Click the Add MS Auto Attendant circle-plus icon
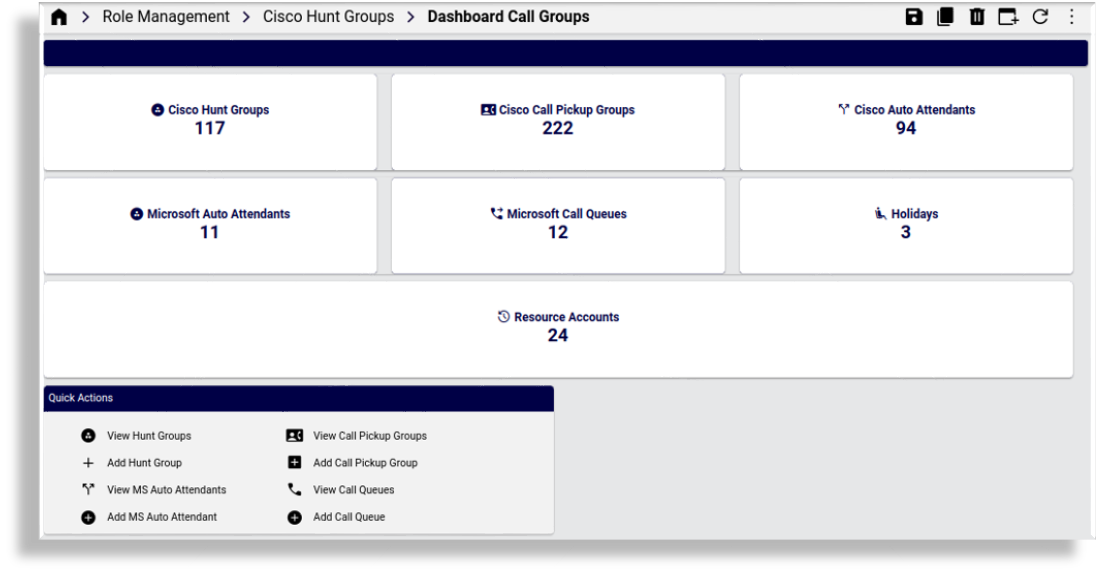This screenshot has height=574, width=1098. click(x=88, y=517)
